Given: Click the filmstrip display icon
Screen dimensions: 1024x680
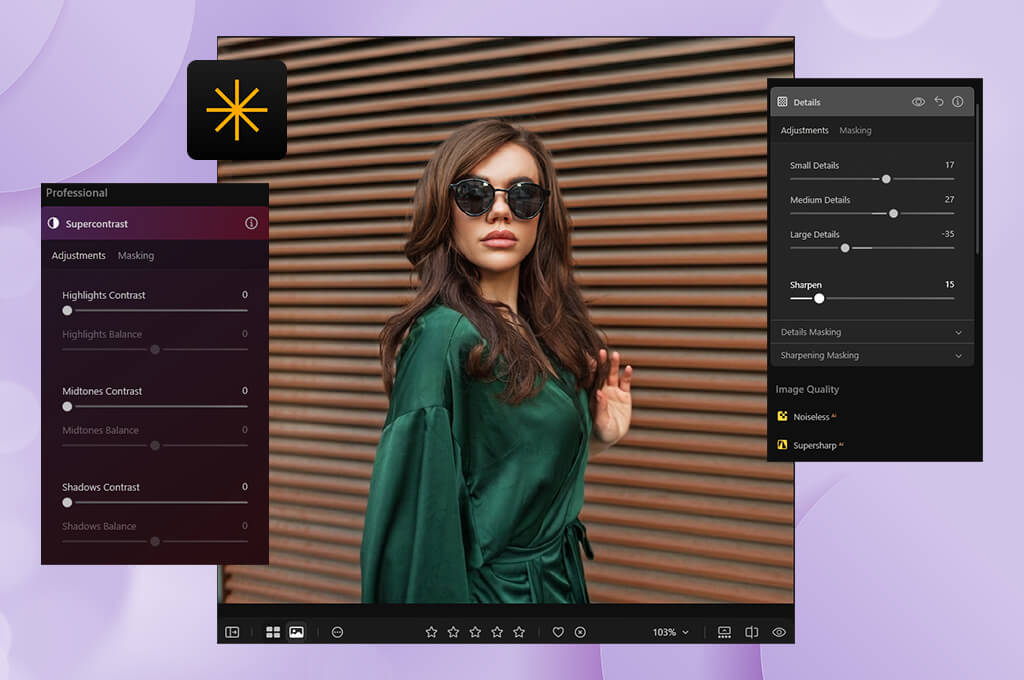Looking at the screenshot, I should coord(724,632).
